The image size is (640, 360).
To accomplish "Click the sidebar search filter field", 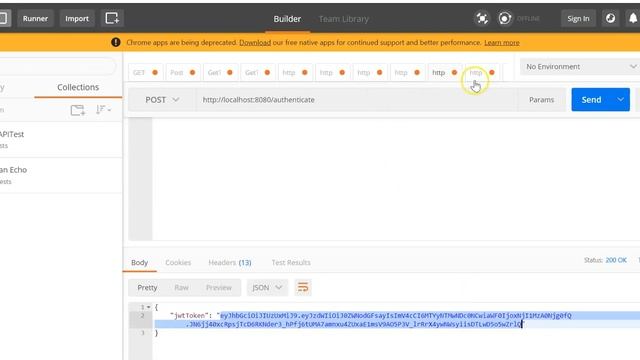I will tap(57, 66).
